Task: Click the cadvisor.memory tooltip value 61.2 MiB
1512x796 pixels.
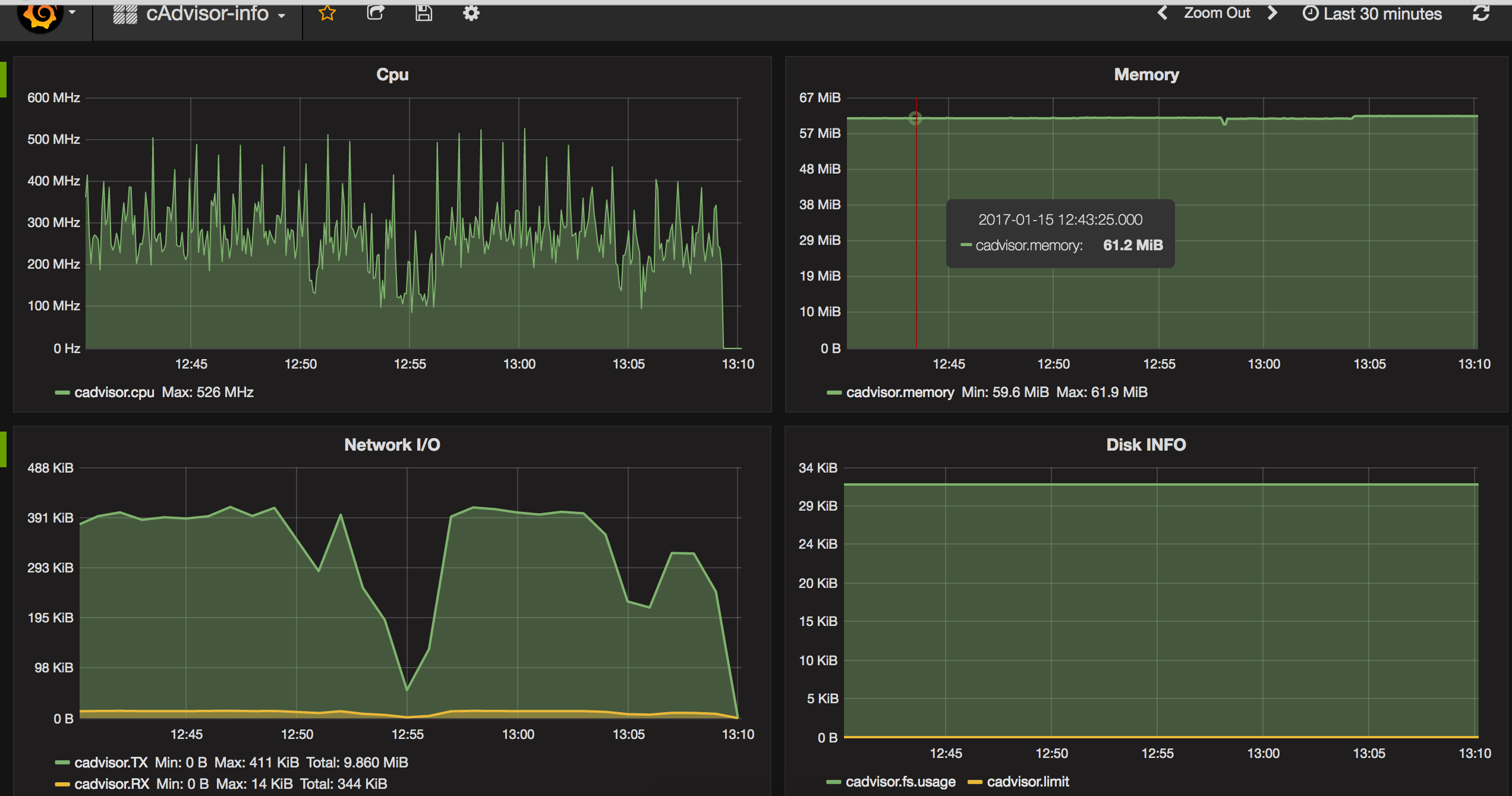Action: pyautogui.click(x=1133, y=245)
